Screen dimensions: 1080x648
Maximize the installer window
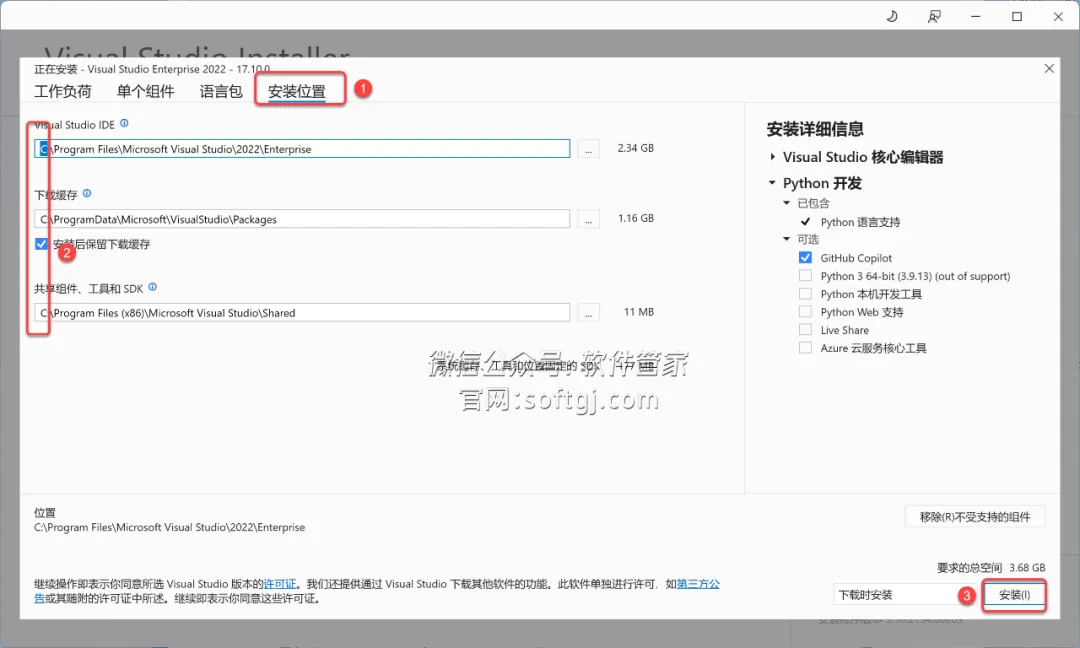tap(1017, 17)
